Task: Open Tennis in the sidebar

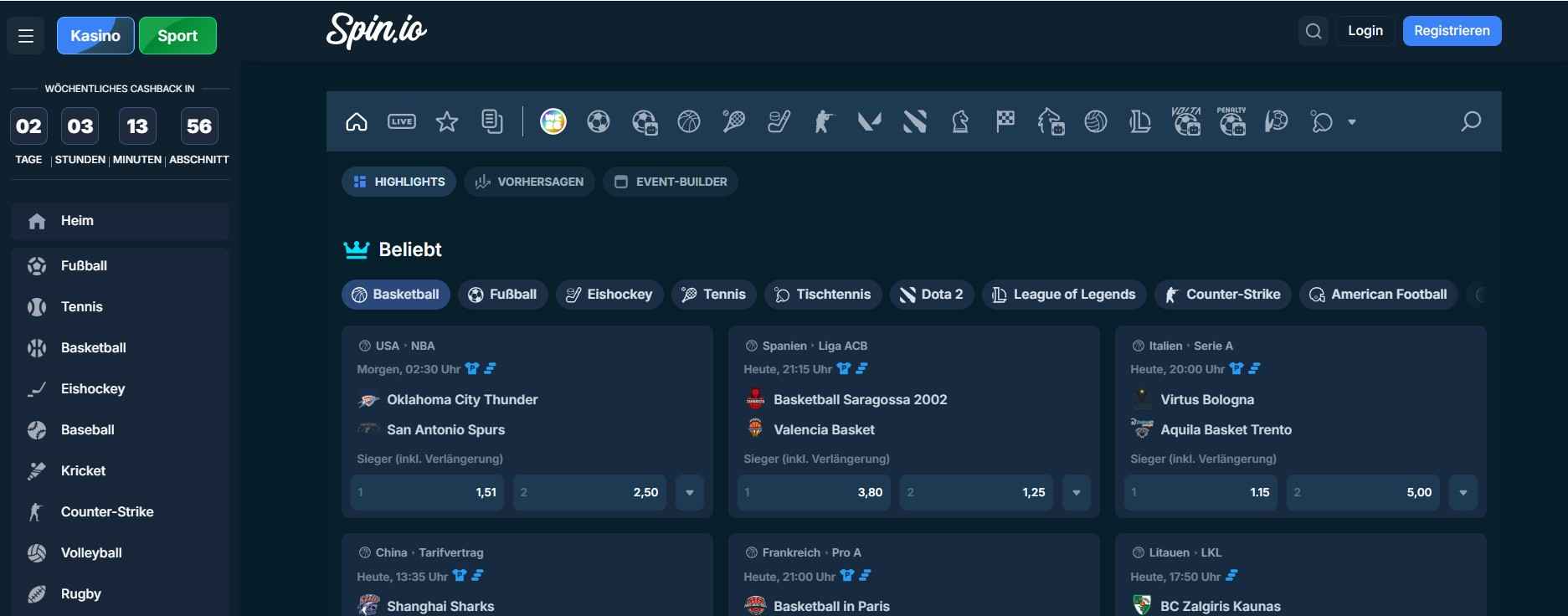Action: [121, 307]
